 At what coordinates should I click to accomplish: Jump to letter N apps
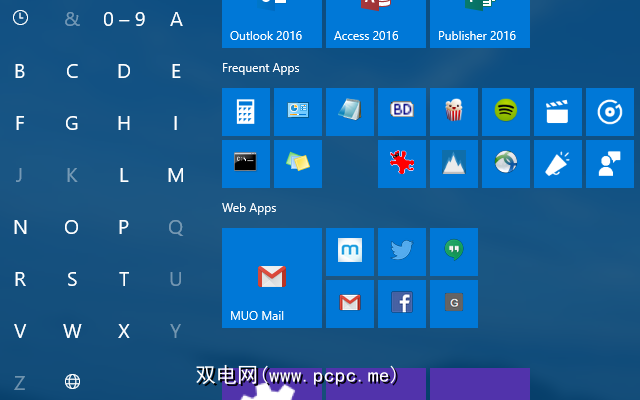click(x=20, y=227)
